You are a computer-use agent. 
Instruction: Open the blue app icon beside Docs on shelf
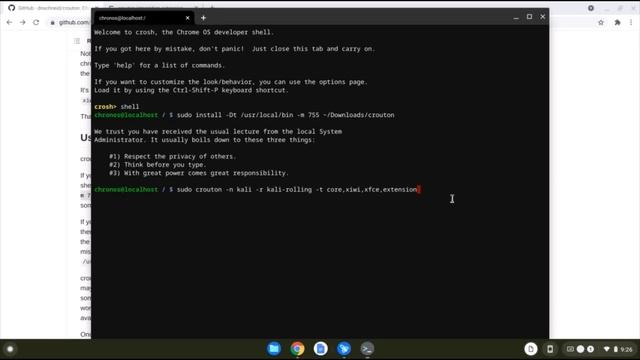tap(344, 349)
